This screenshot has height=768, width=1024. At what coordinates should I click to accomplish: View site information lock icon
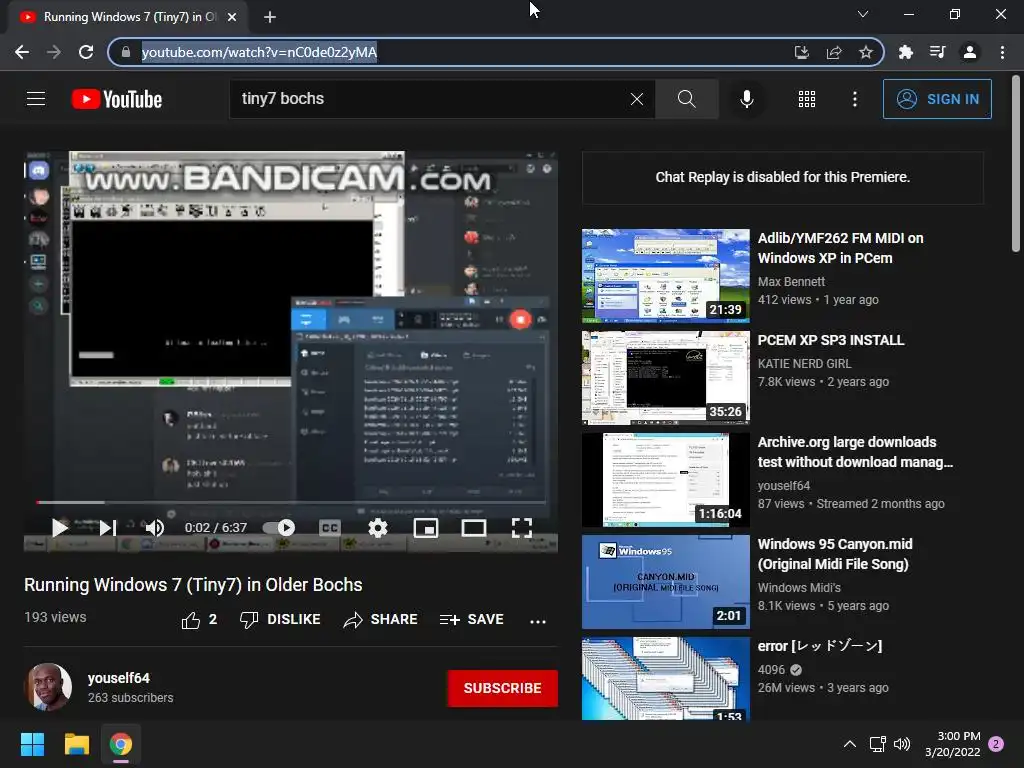click(127, 52)
